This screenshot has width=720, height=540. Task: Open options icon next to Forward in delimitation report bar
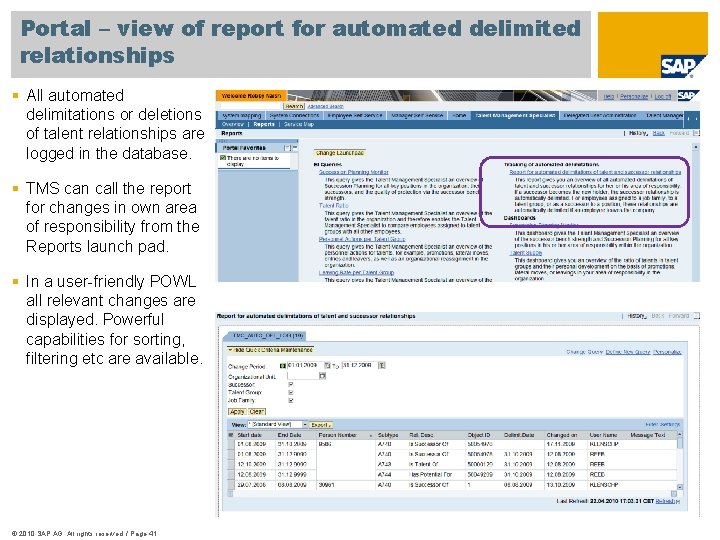(697, 316)
